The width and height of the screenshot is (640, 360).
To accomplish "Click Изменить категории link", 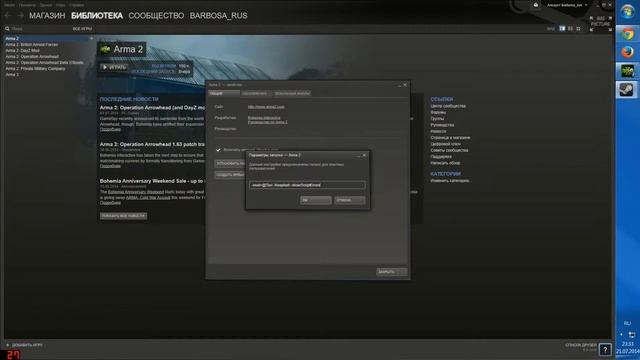I will pos(450,180).
